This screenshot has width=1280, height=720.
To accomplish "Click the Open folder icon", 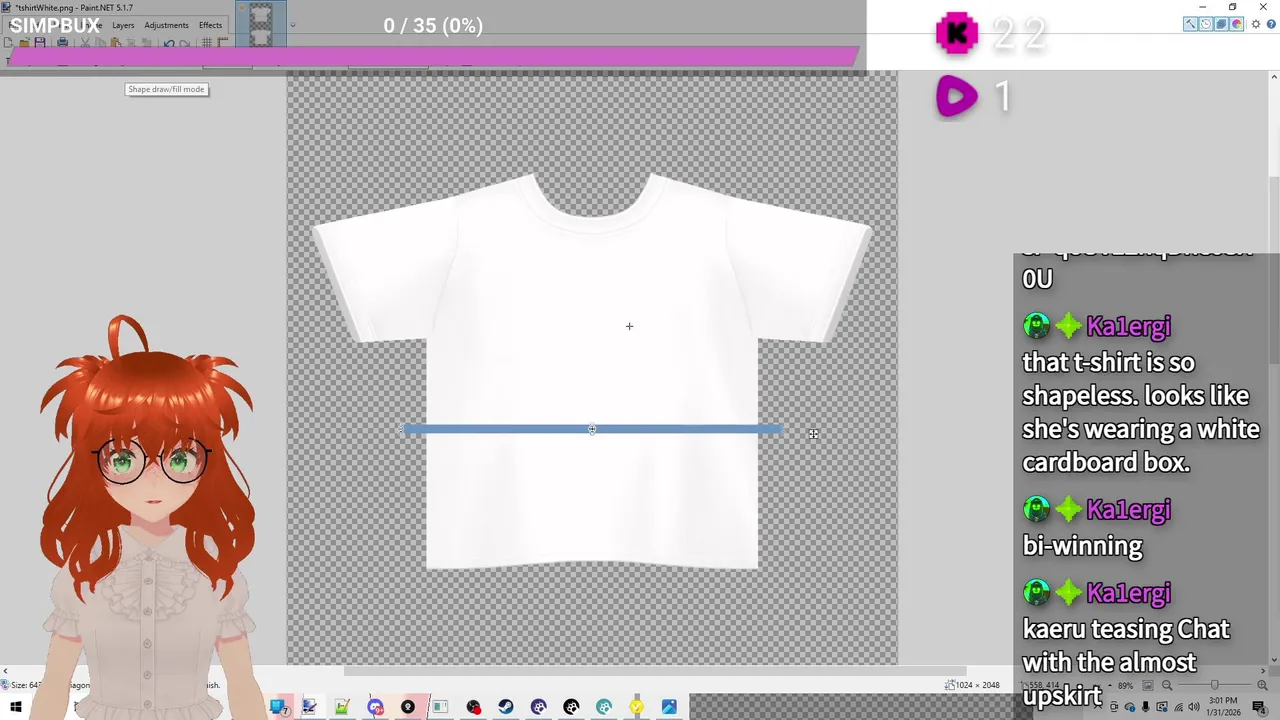I will click(x=24, y=42).
